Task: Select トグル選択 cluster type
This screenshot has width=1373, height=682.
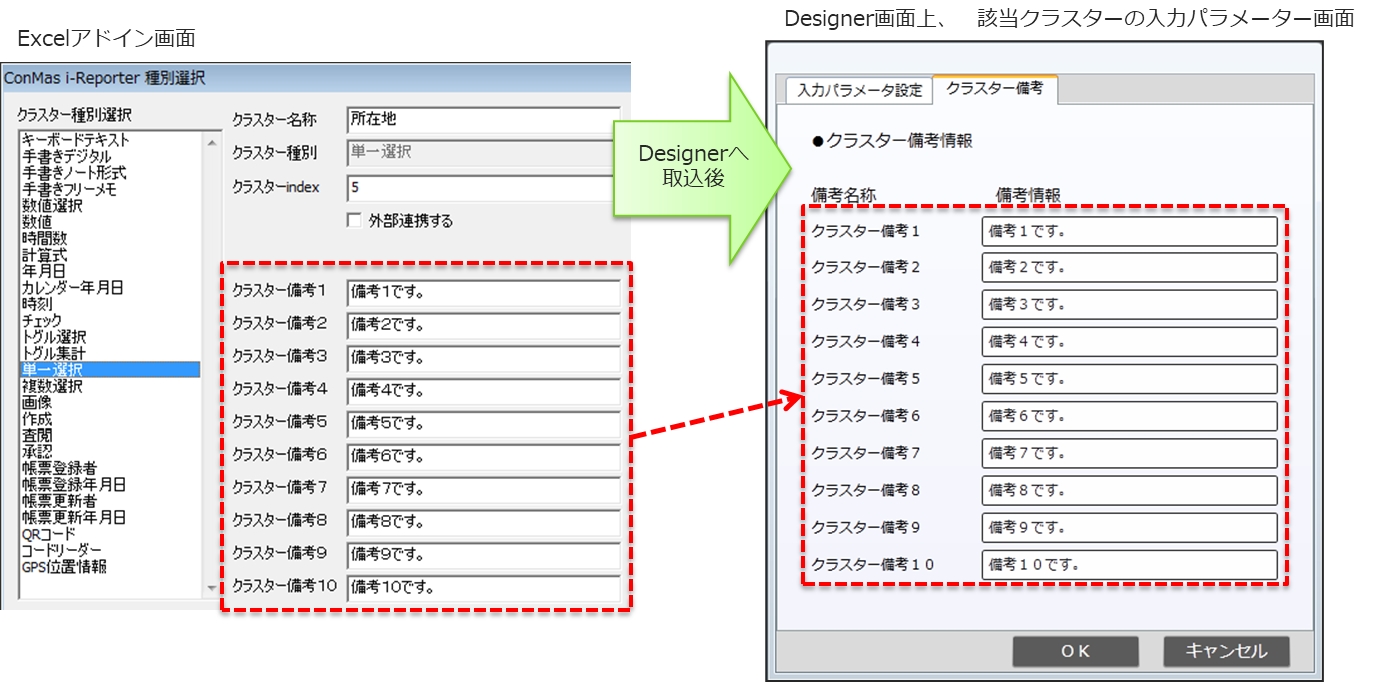Action: click(x=54, y=337)
